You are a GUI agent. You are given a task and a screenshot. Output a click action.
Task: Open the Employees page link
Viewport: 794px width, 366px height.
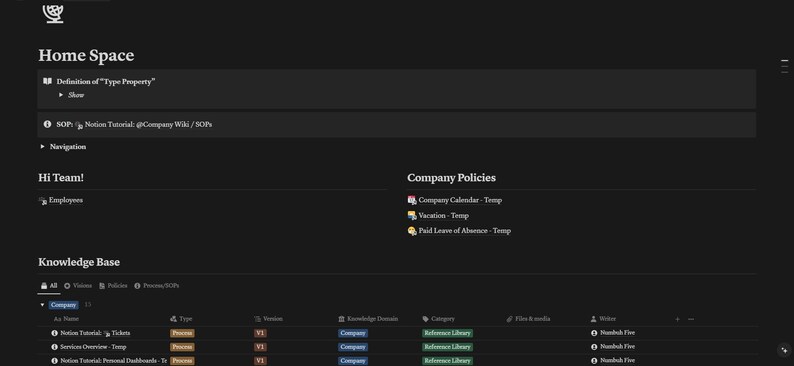pos(66,200)
